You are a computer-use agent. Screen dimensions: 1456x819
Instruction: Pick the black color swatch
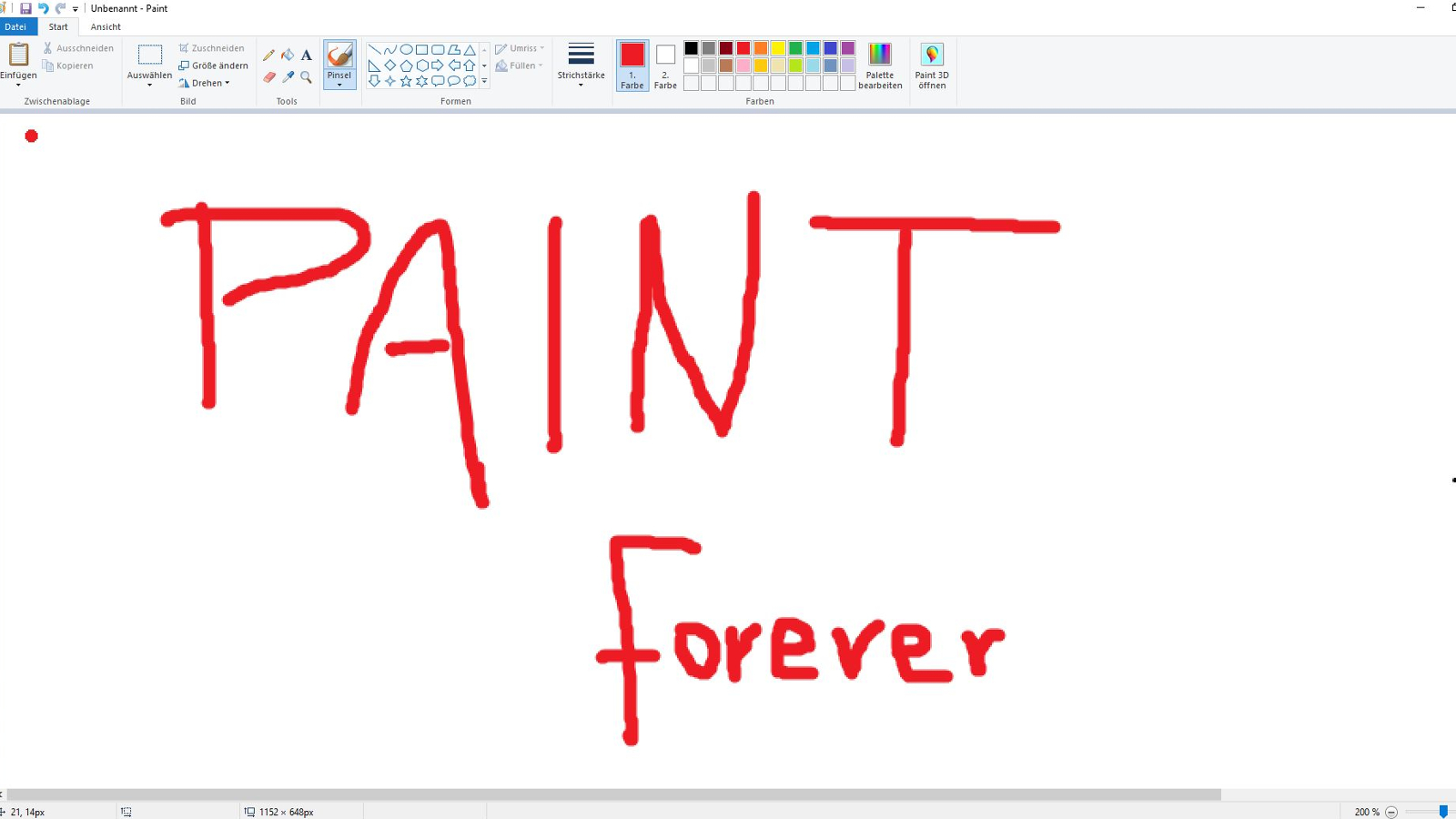click(692, 48)
